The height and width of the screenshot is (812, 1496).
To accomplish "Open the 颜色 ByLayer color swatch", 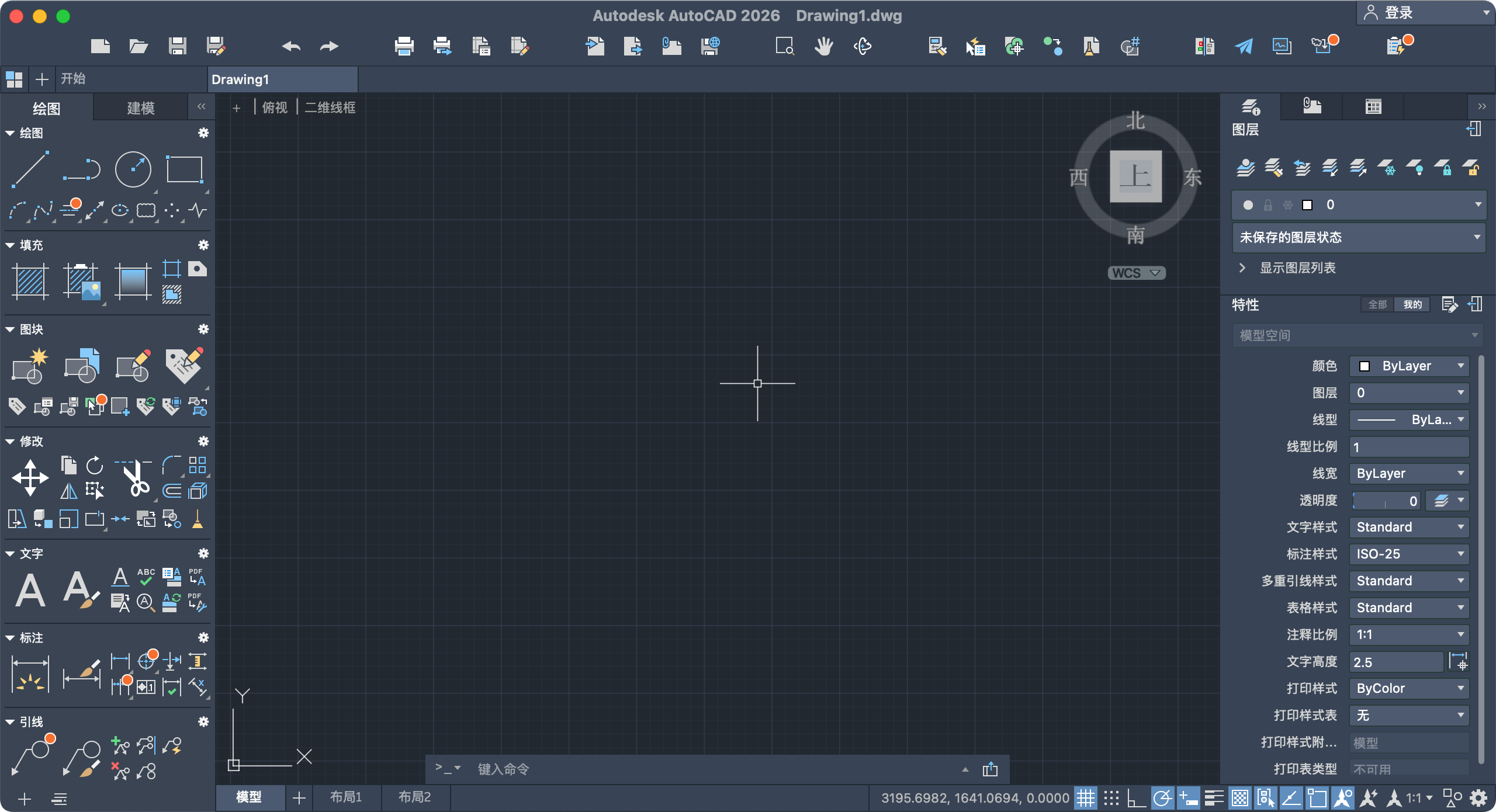I will [1408, 366].
